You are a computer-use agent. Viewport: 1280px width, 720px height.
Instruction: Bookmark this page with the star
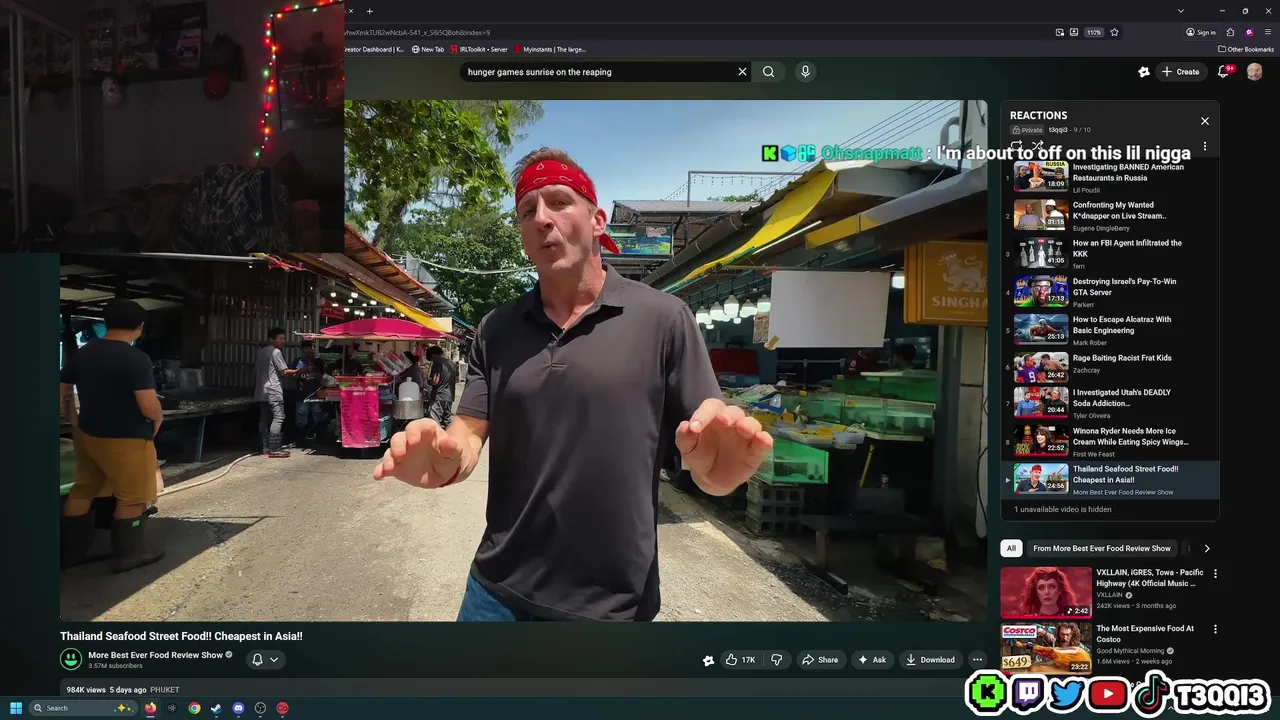(1114, 32)
